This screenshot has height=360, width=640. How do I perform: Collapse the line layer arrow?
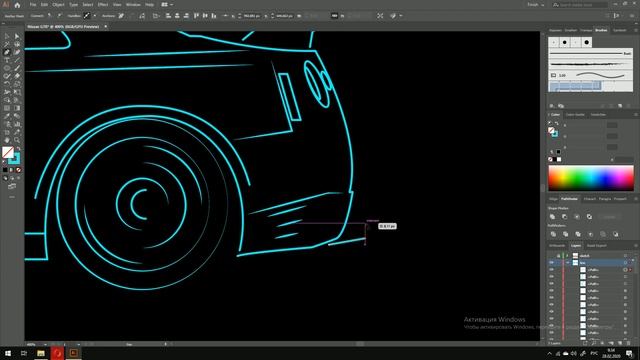tap(567, 263)
